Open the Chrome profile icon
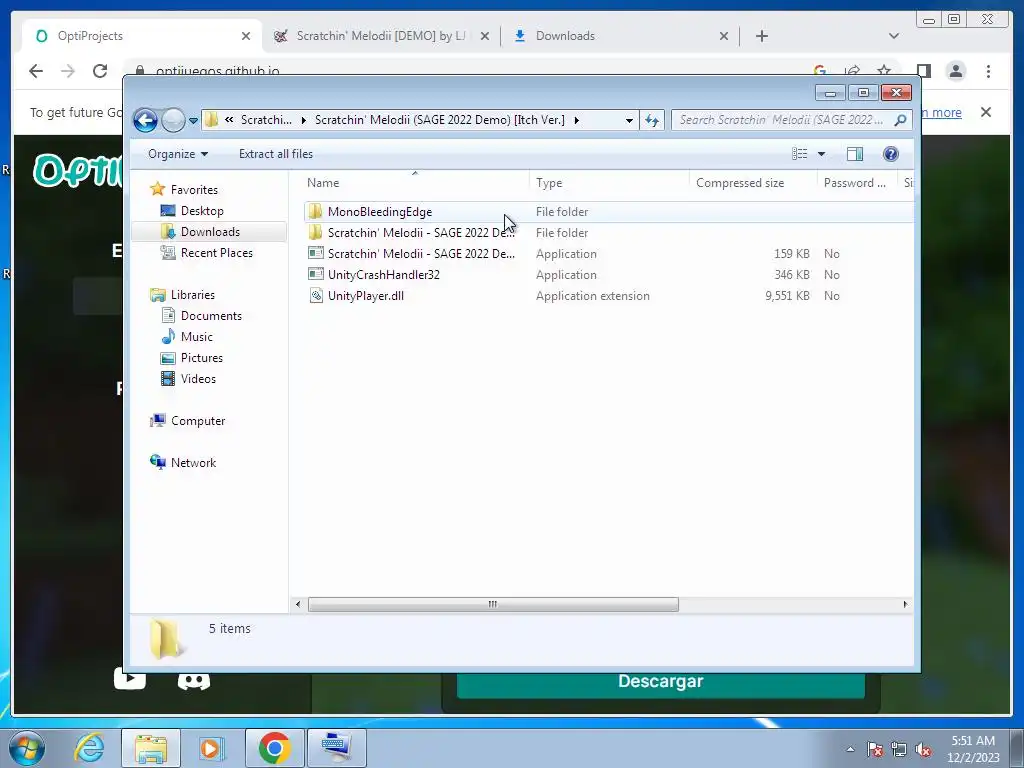Screen dimensions: 1024x768 click(x=956, y=71)
